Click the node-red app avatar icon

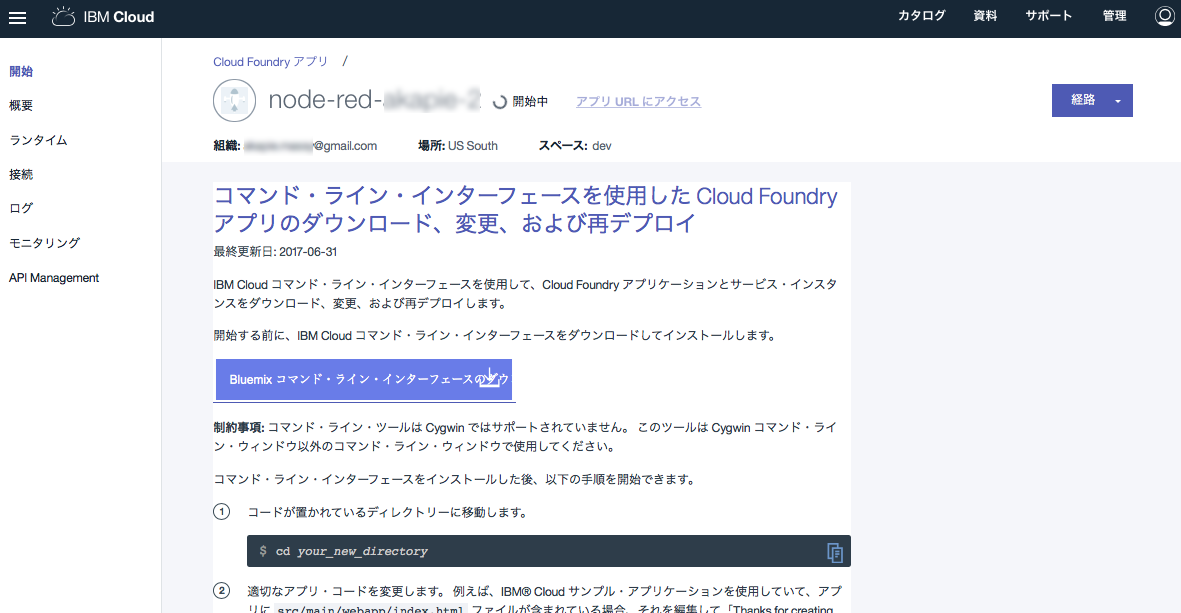234,100
